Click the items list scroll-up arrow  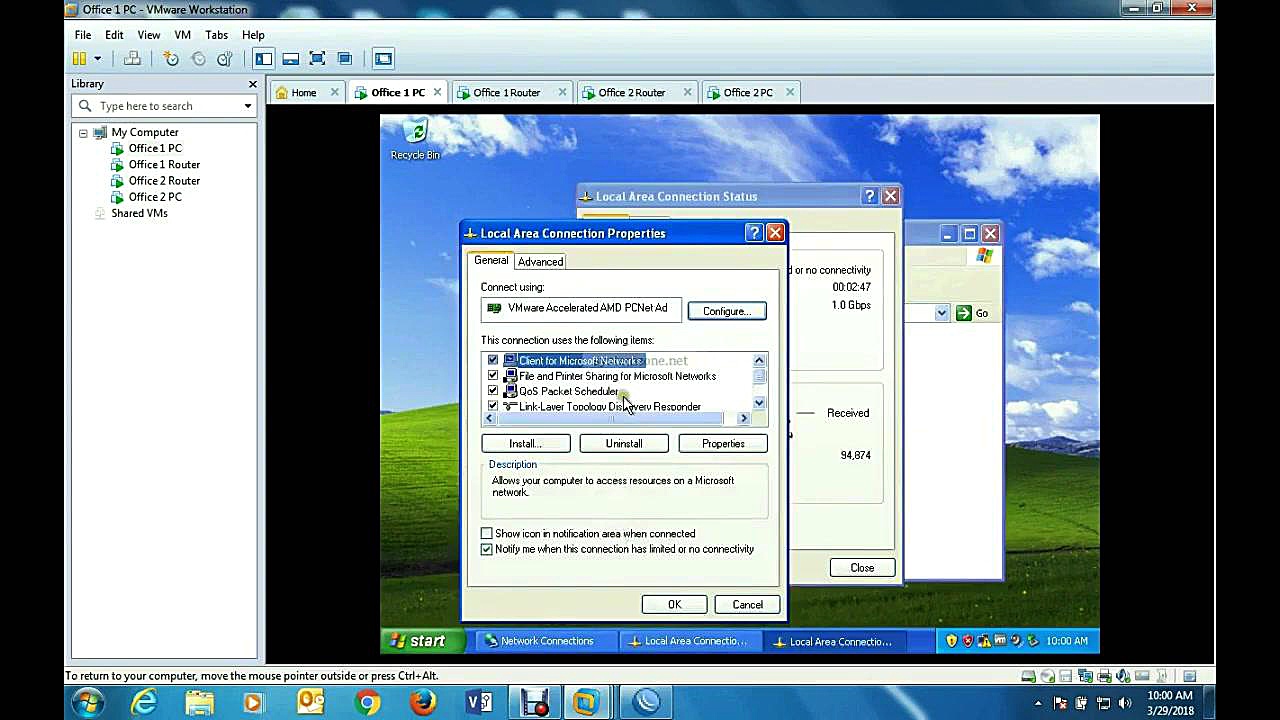759,360
